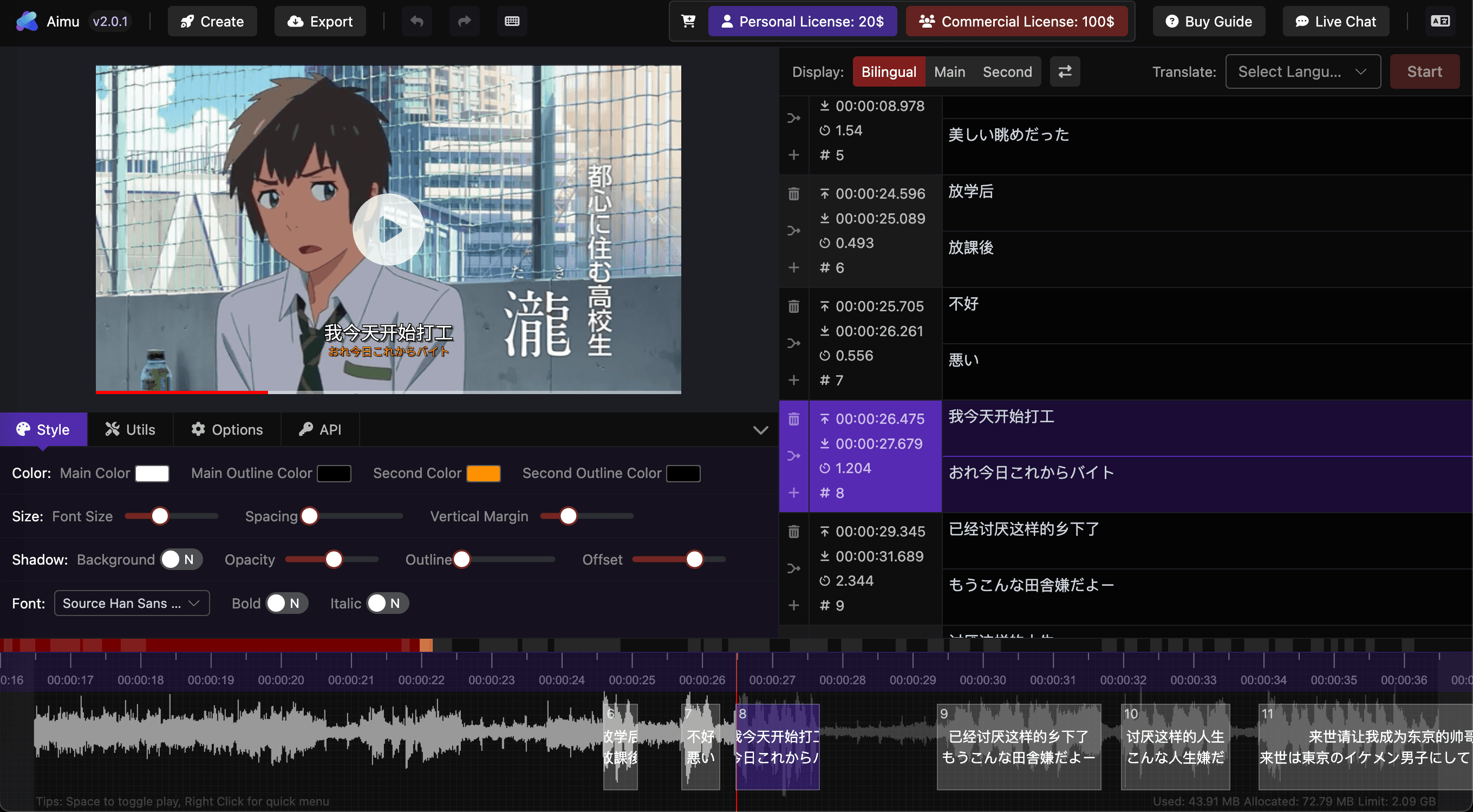The width and height of the screenshot is (1473, 812).
Task: Click the redo arrow icon
Action: tap(464, 22)
